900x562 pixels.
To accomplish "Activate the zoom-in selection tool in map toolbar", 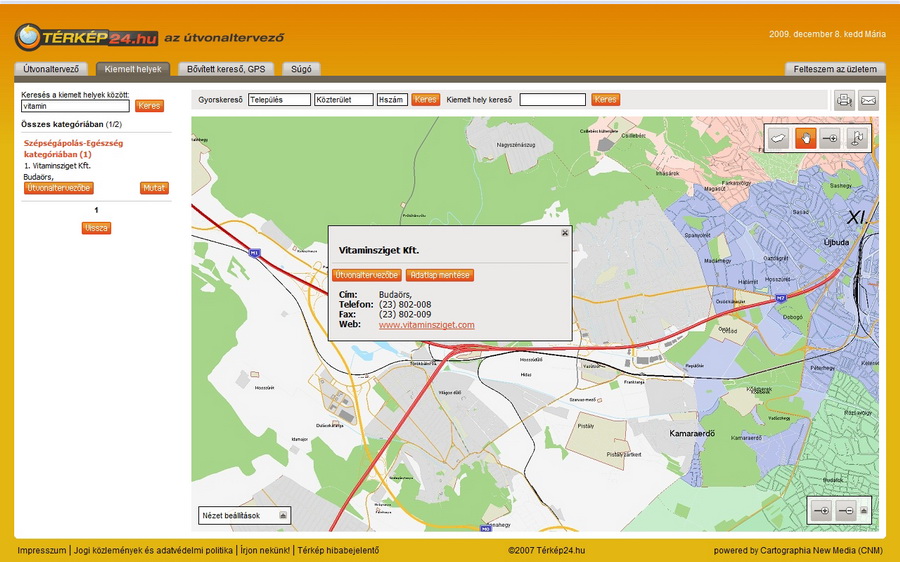I will point(830,138).
